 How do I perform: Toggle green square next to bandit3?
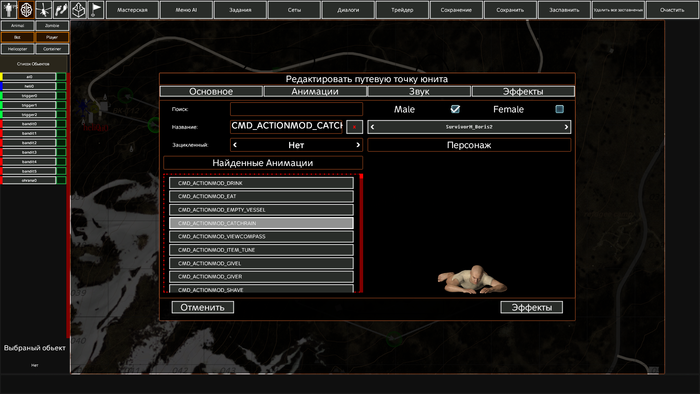(x=61, y=152)
